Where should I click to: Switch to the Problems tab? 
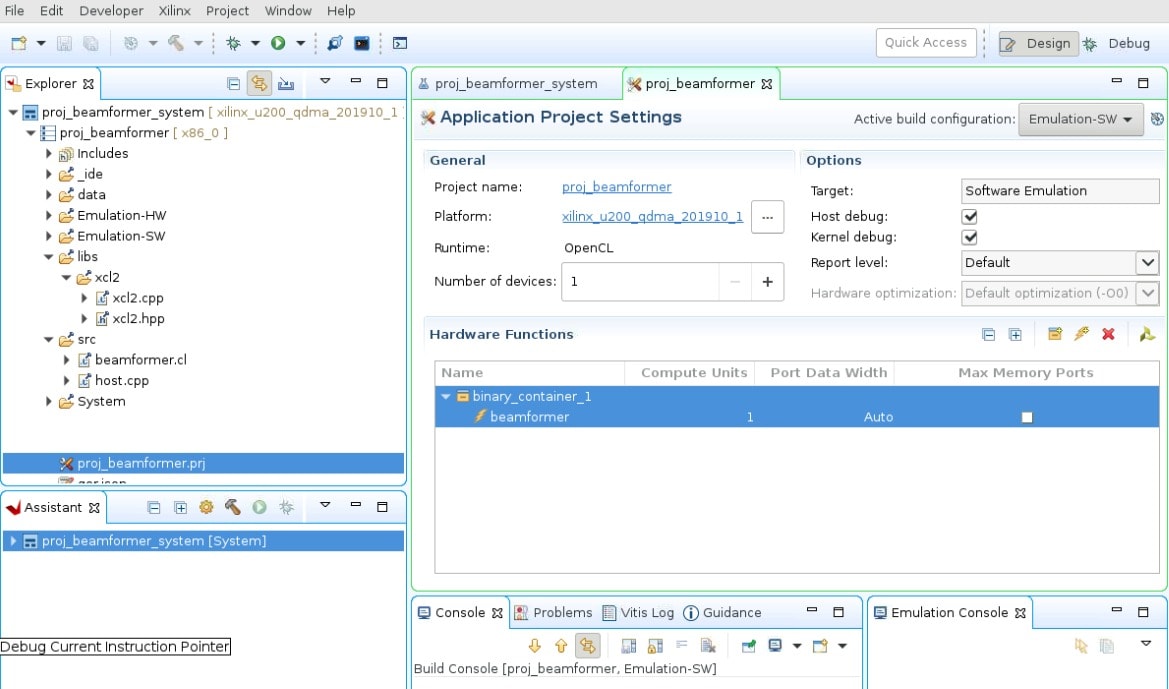[553, 612]
